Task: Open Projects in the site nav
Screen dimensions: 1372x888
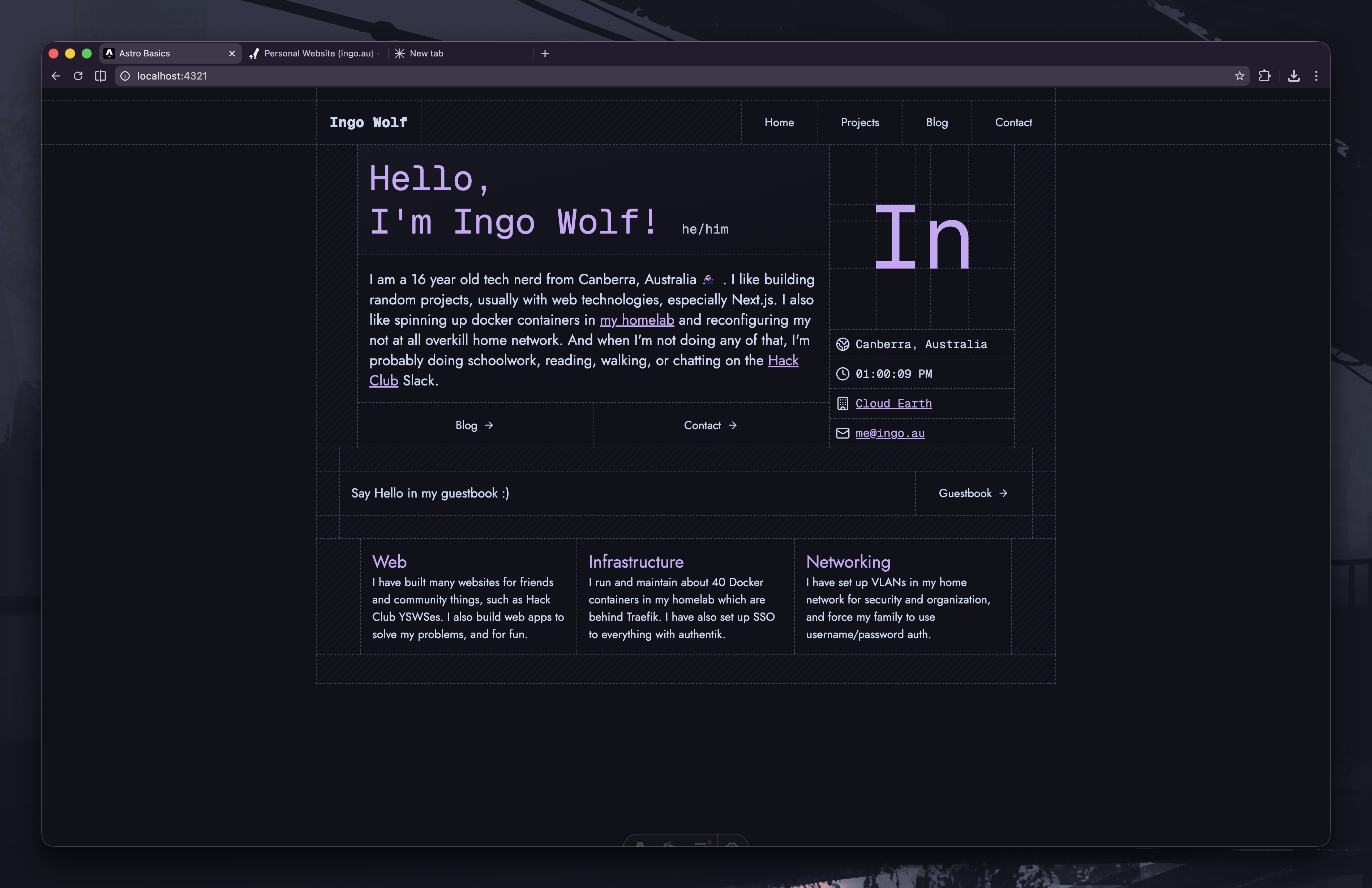Action: [860, 122]
